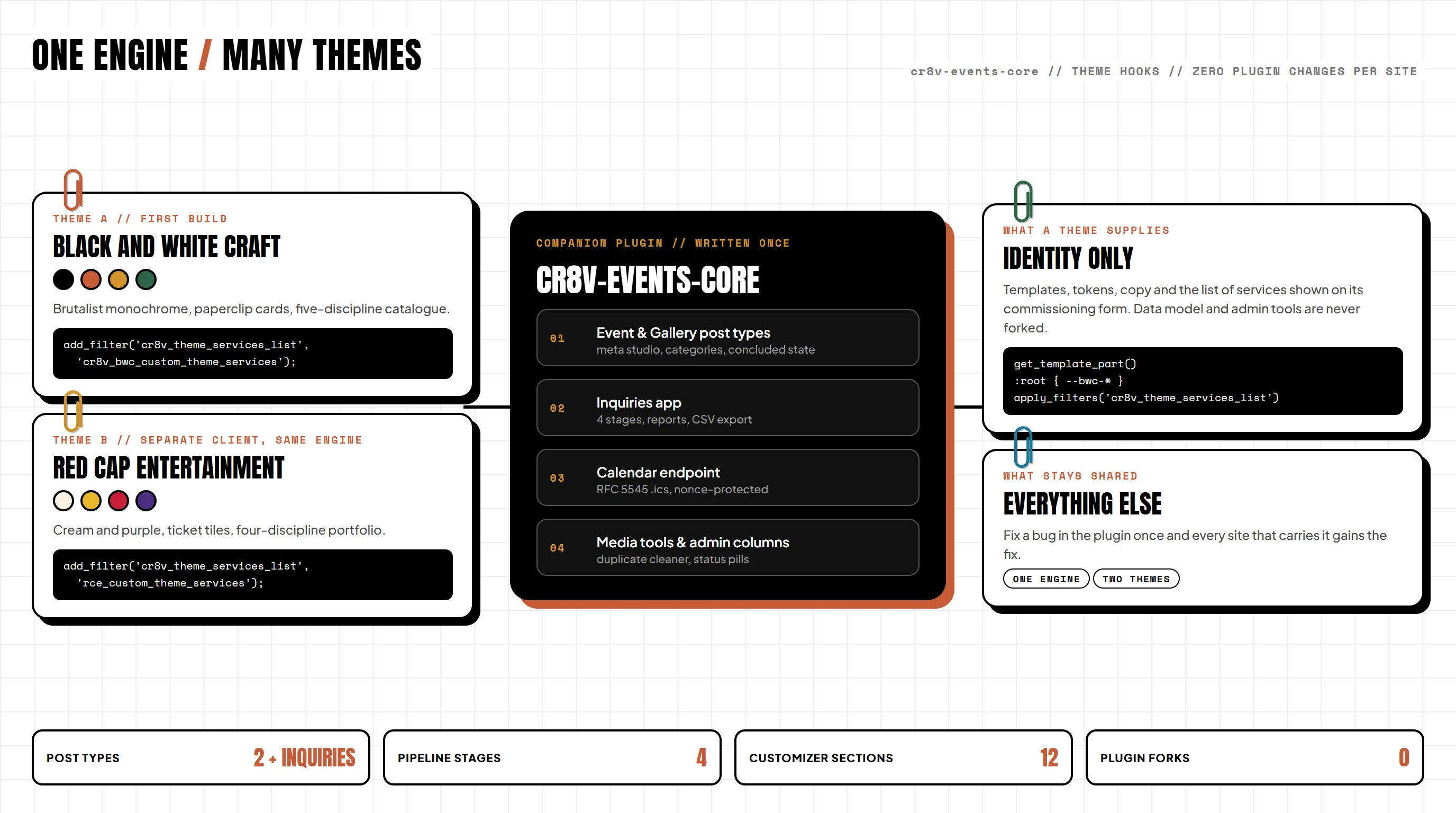Click the 'One Engine / Many Themes' title
The width and height of the screenshot is (1456, 813).
tap(226, 55)
